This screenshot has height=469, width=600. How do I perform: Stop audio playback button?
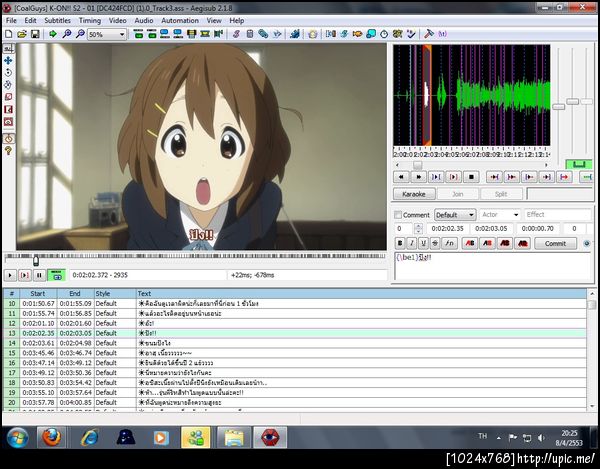(x=471, y=177)
